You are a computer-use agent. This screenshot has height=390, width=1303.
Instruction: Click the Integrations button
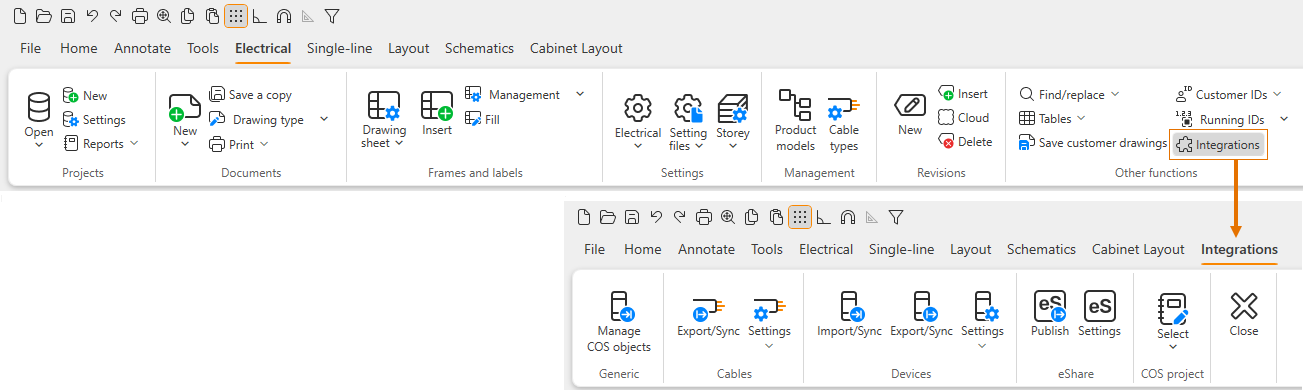1217,145
